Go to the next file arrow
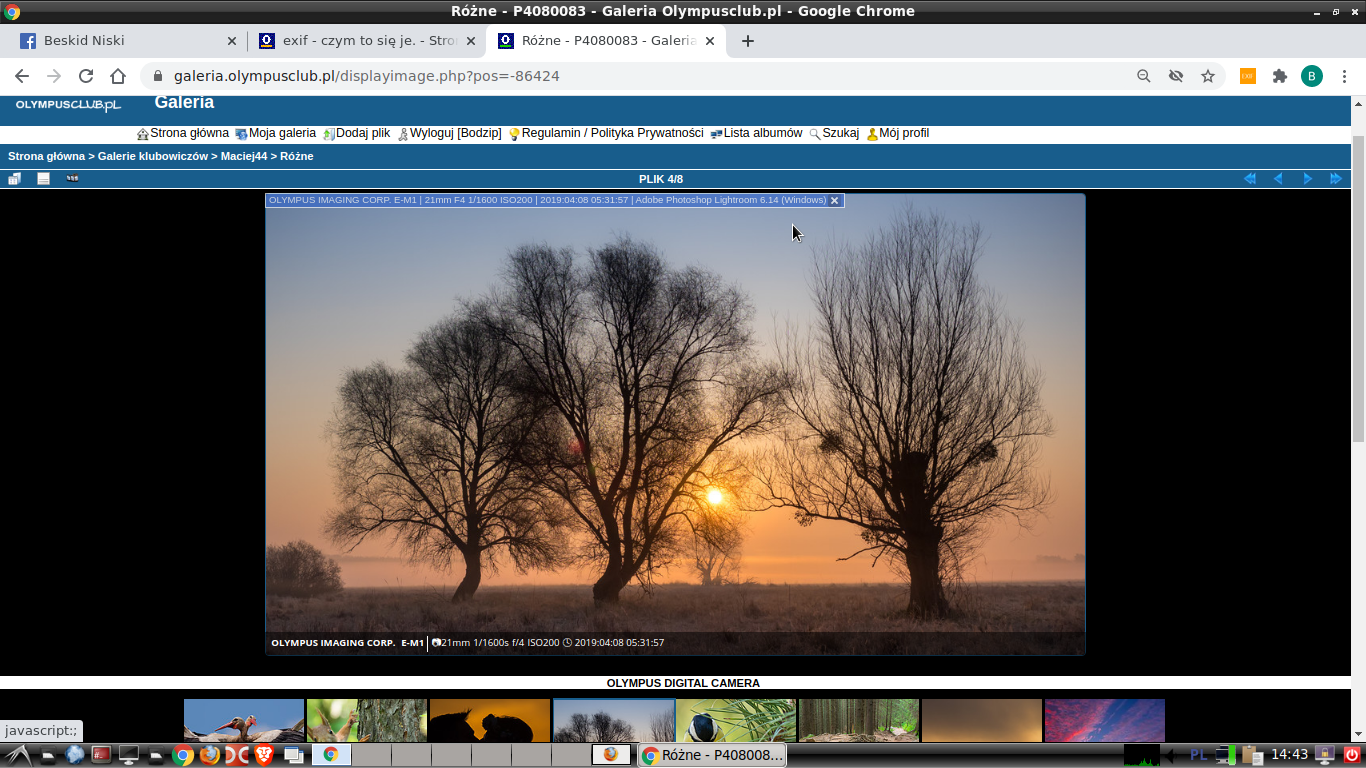1366x768 pixels. click(x=1307, y=179)
